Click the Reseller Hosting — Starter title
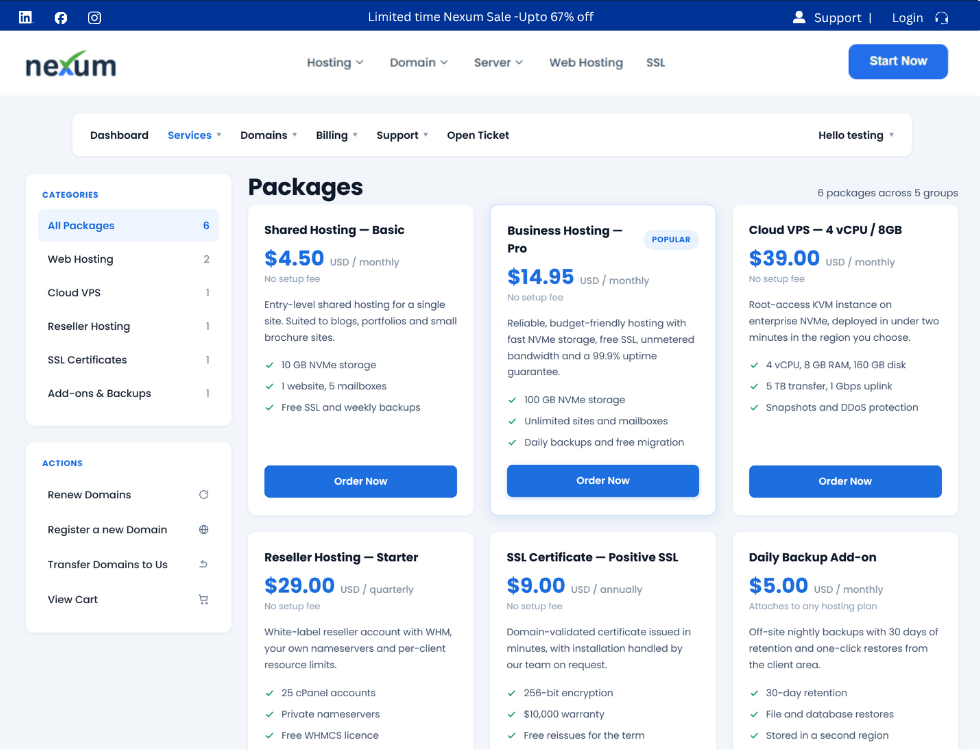980x750 pixels. 341,558
